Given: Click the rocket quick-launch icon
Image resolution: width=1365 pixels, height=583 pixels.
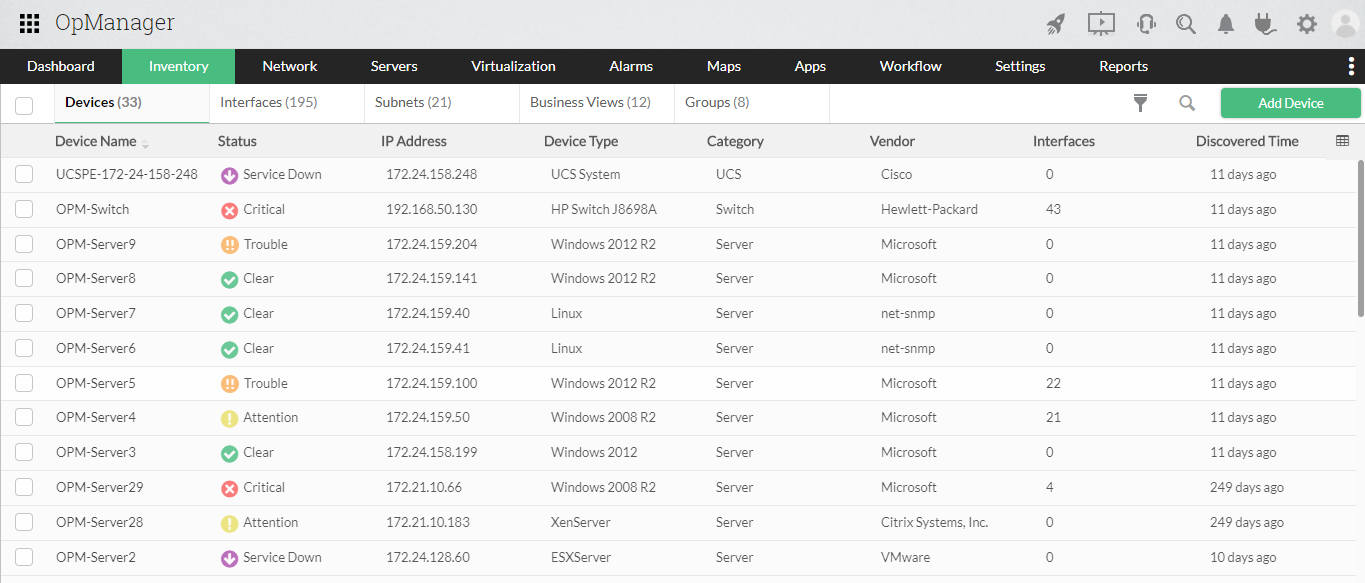Looking at the screenshot, I should click(x=1055, y=24).
